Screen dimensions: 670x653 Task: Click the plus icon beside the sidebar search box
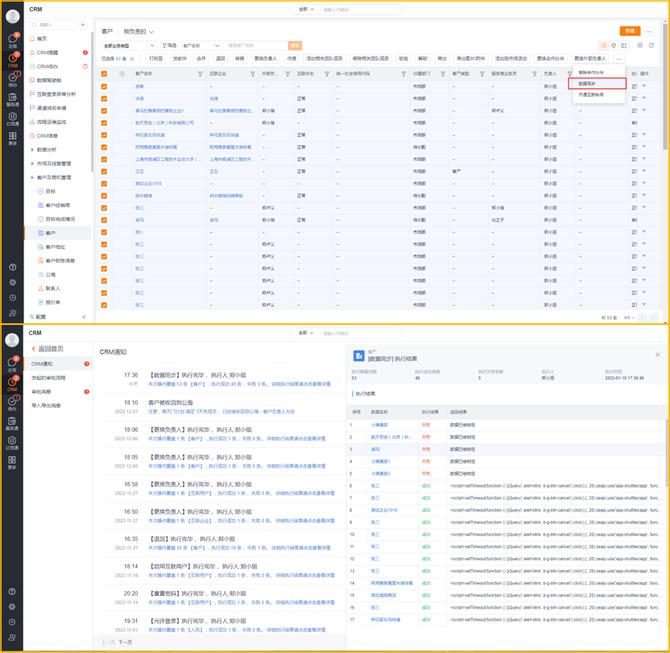(82, 24)
